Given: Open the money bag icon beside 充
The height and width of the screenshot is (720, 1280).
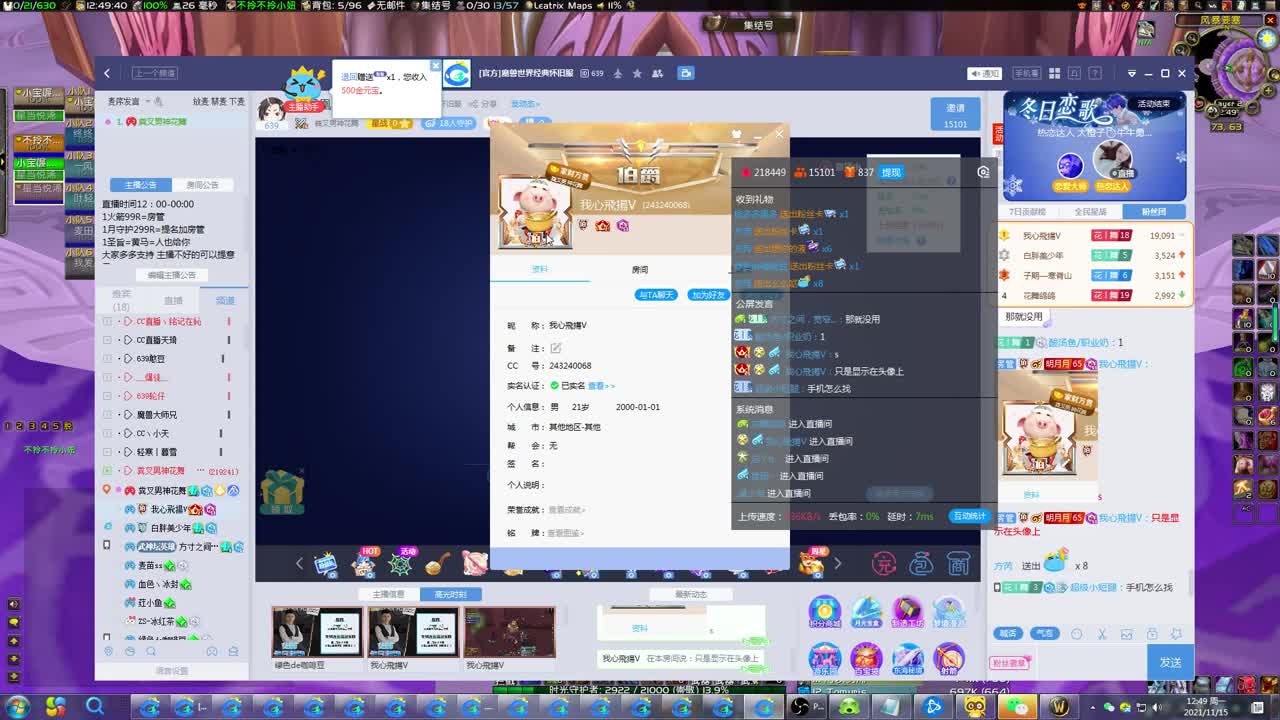Looking at the screenshot, I should (x=921, y=564).
